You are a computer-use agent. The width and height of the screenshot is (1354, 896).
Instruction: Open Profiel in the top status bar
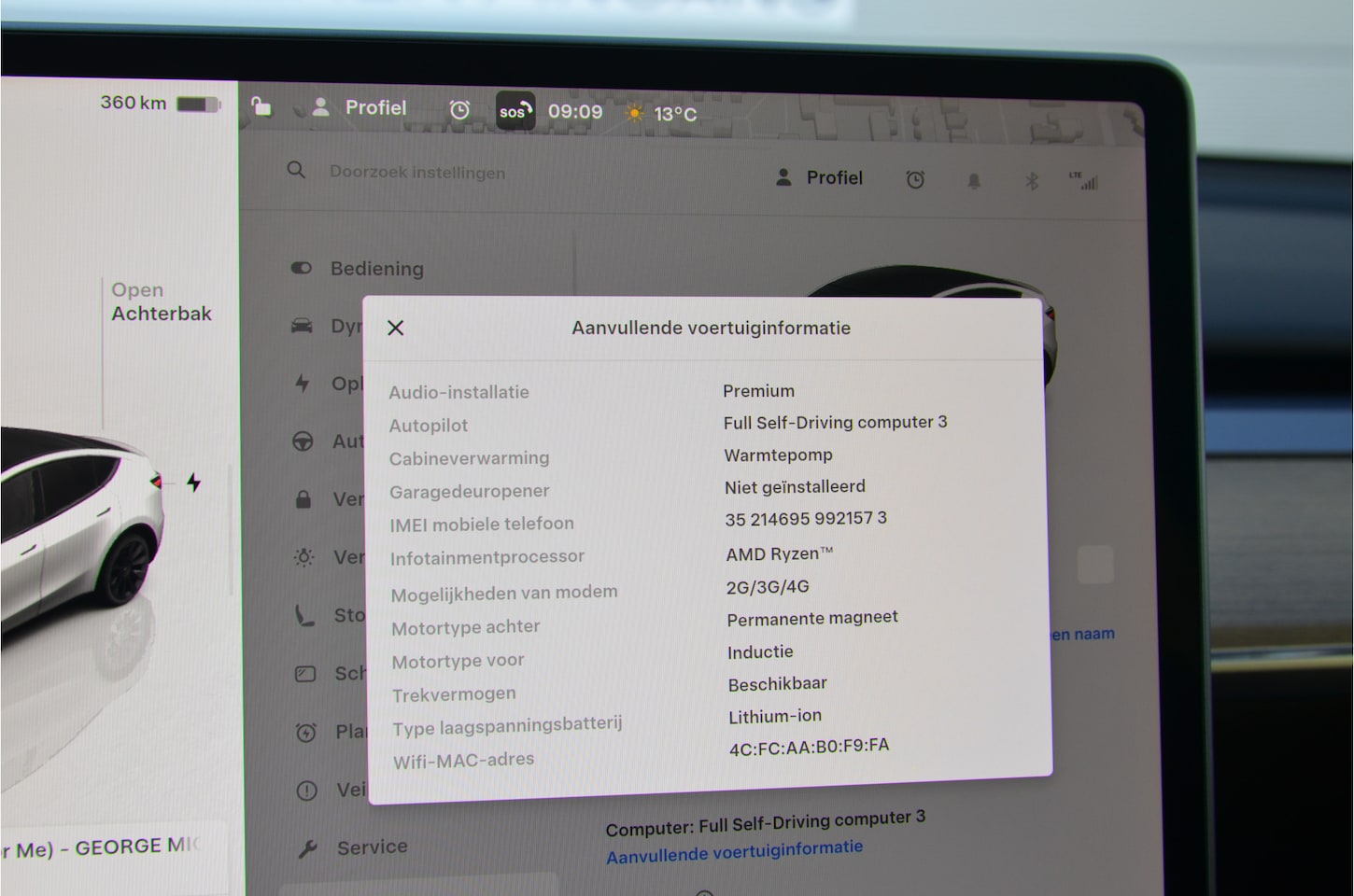(360, 108)
